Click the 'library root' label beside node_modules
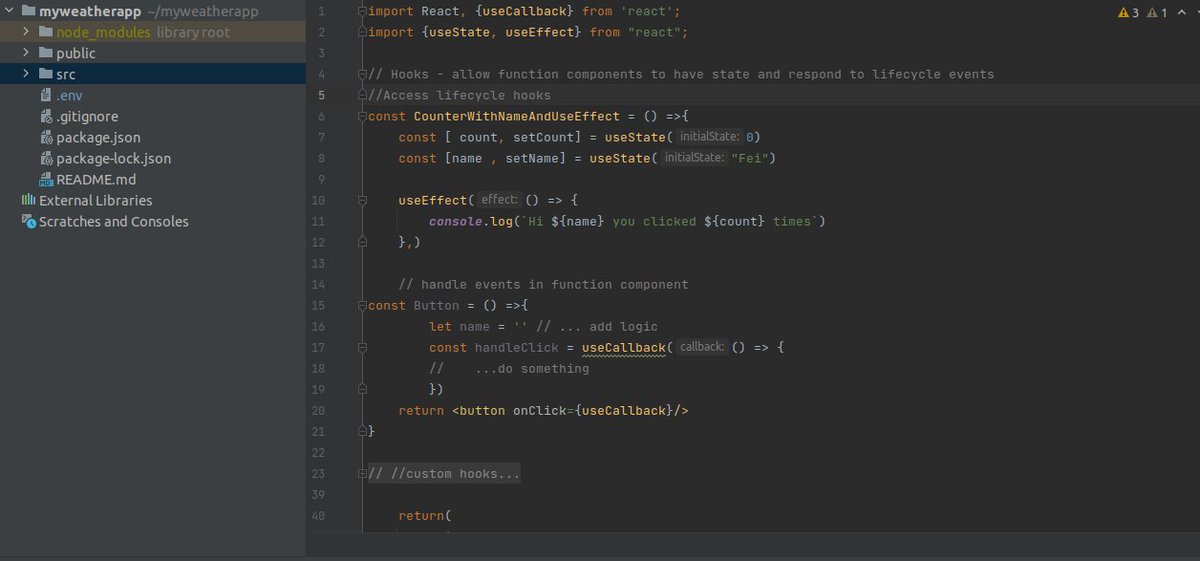The image size is (1200, 561). coord(193,32)
